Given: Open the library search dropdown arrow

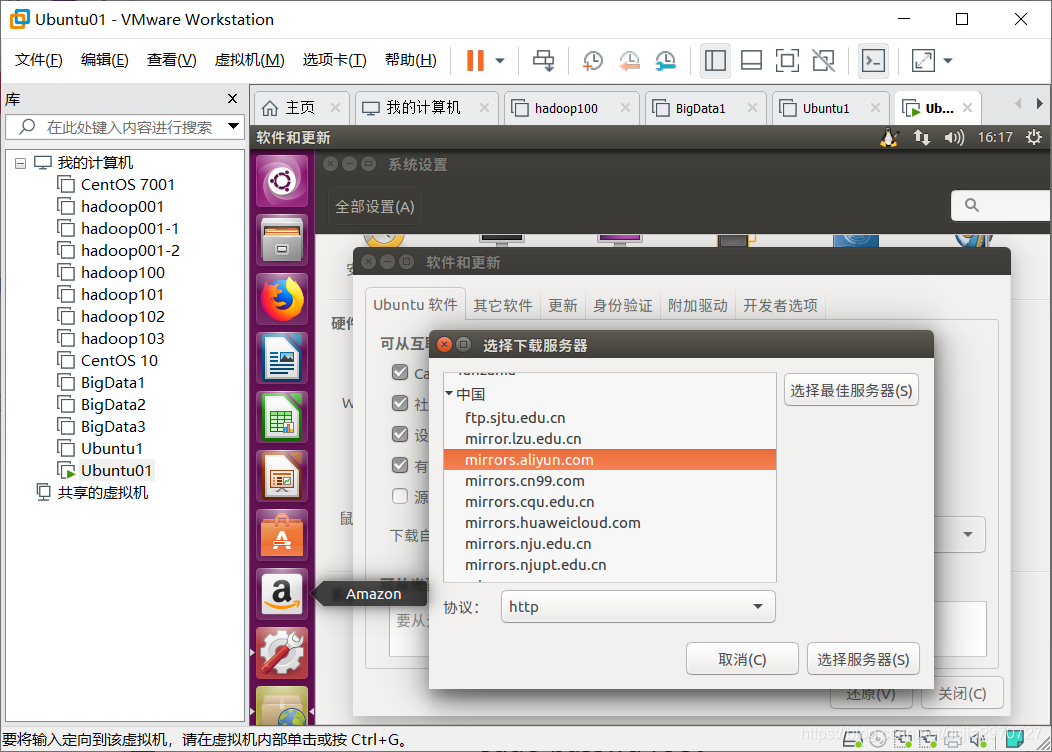Looking at the screenshot, I should coord(233,126).
